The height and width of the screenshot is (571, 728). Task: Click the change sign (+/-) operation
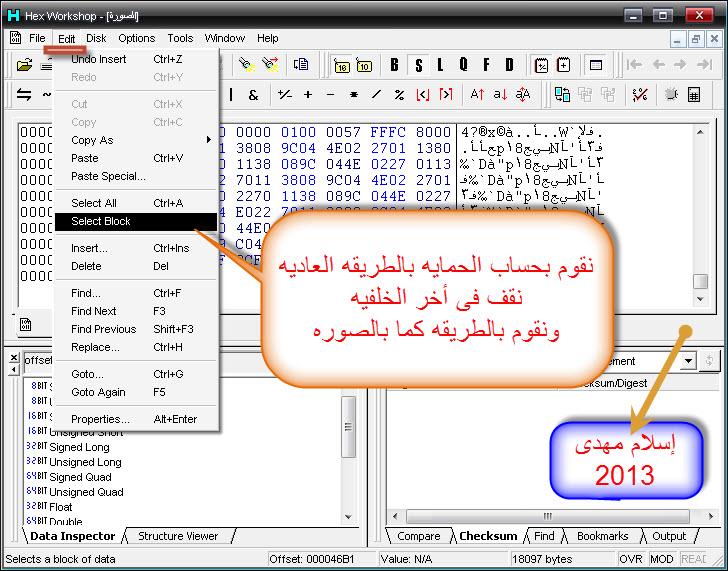pos(284,95)
